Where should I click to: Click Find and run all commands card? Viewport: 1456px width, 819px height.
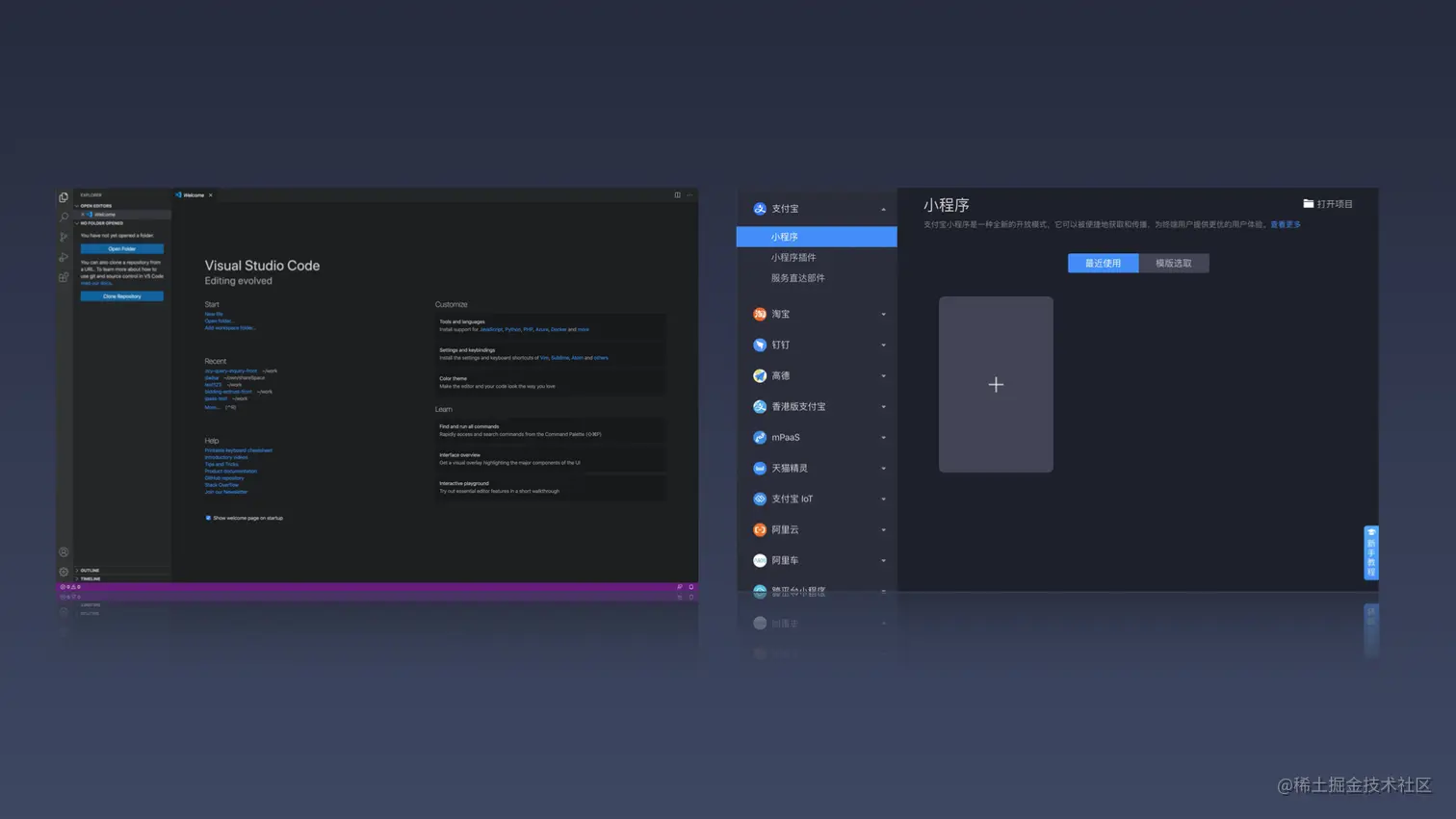pyautogui.click(x=550, y=430)
